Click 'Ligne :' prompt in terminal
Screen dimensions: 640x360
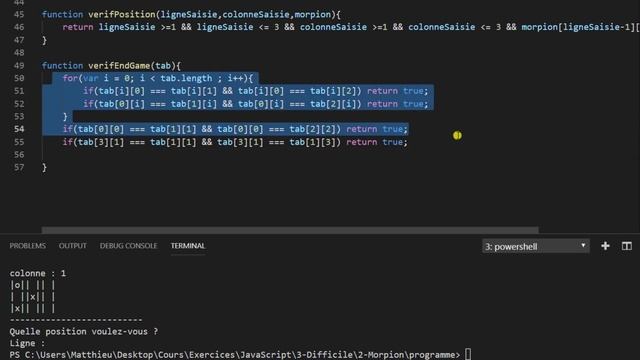point(27,343)
